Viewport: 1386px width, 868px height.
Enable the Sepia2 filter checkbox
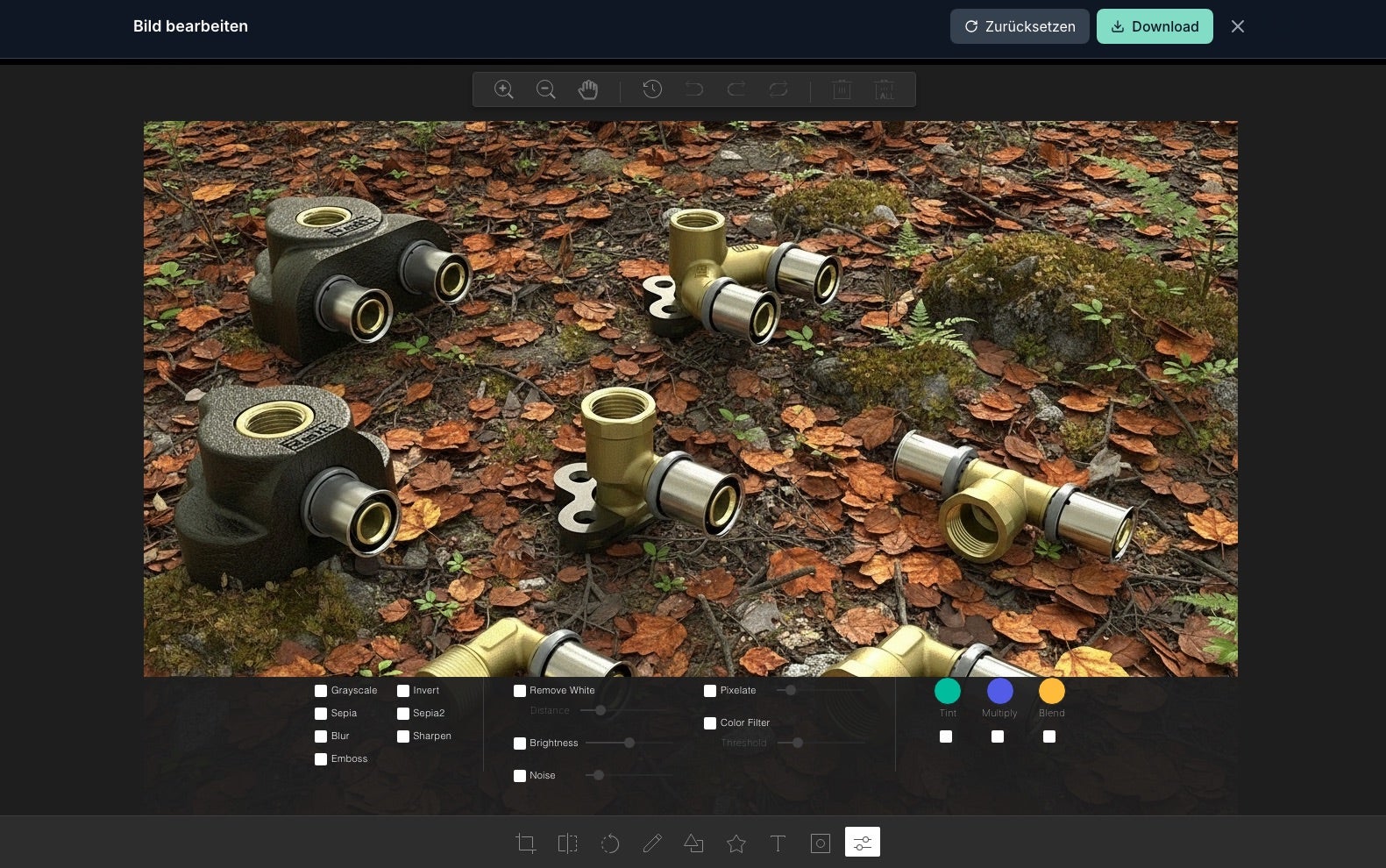point(403,714)
